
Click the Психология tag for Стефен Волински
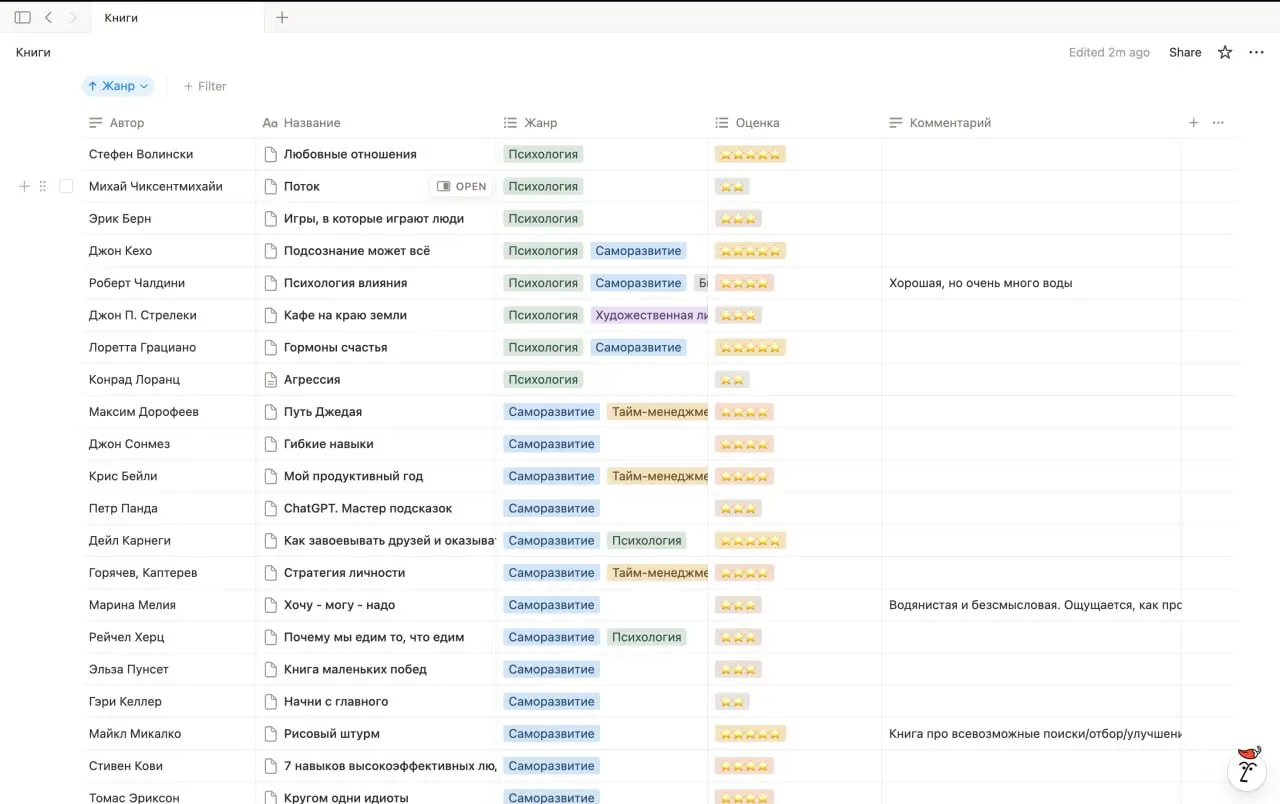tap(543, 154)
